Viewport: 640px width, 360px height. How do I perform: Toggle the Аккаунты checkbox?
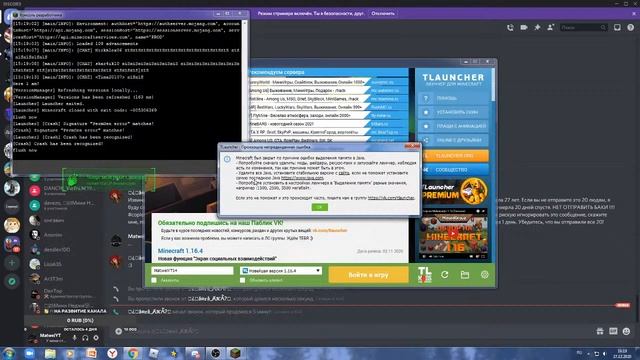click(154, 280)
